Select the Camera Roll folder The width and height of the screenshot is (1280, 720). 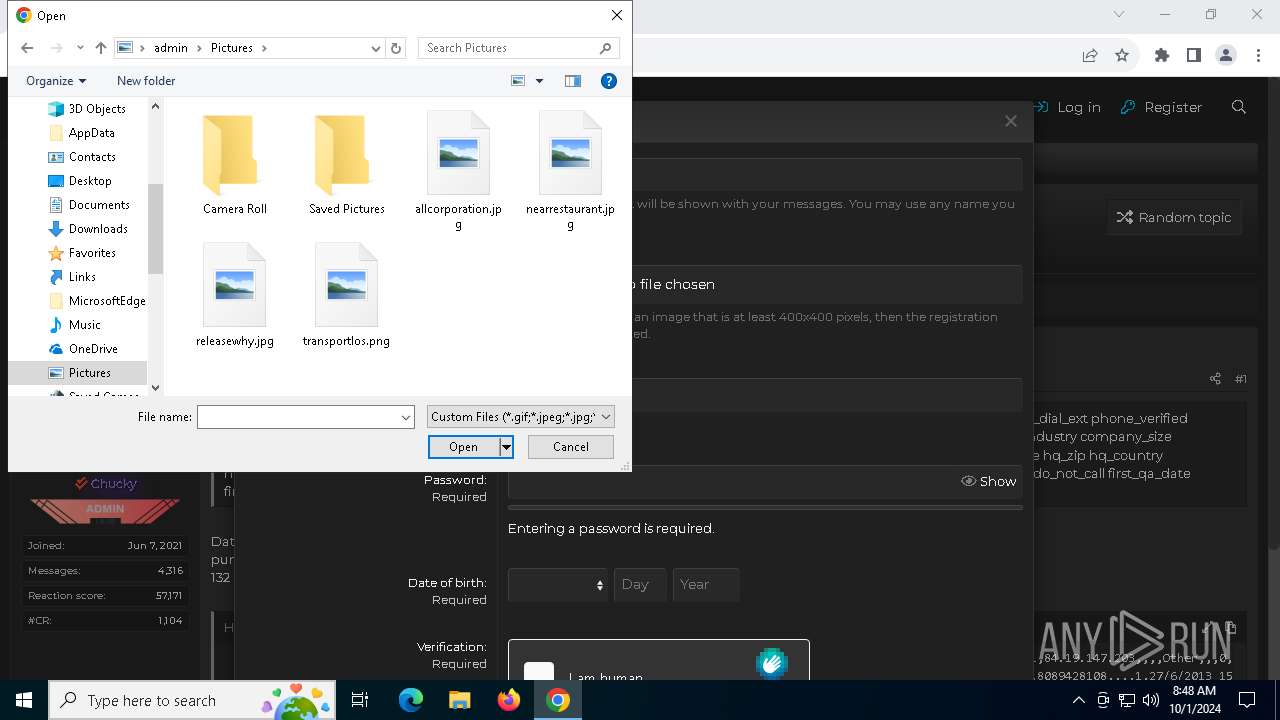click(x=235, y=164)
